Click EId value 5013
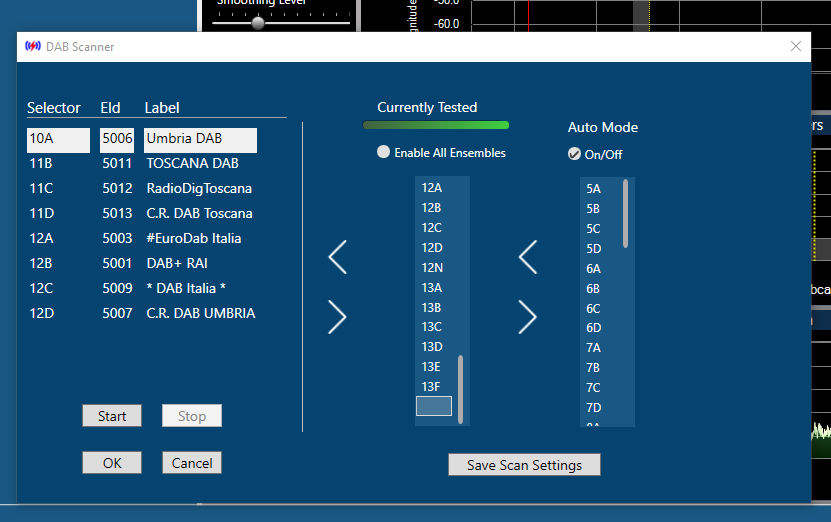This screenshot has height=522, width=831. (117, 213)
